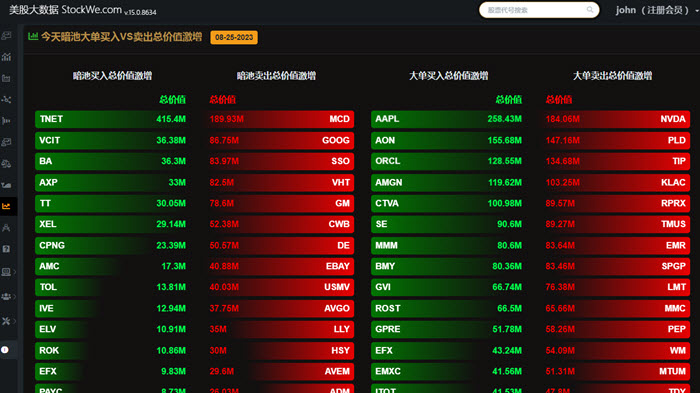Expand the john user account dropdown

(655, 10)
